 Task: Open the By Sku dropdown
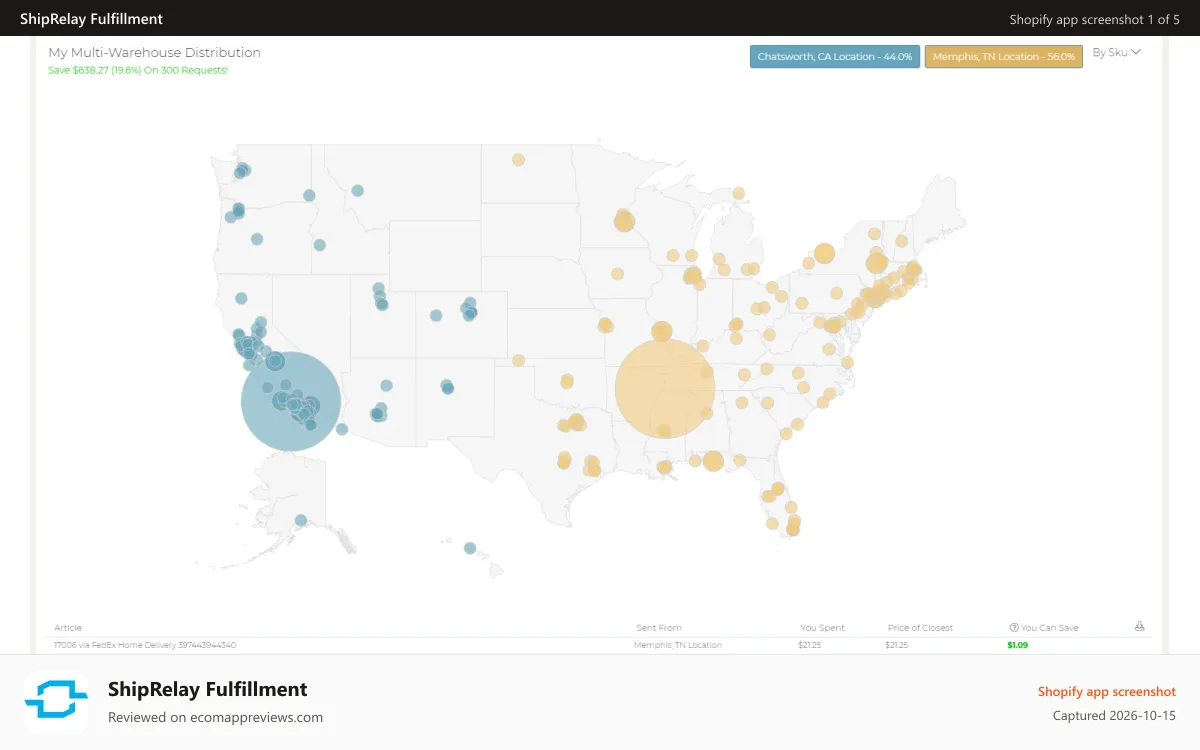coord(1116,52)
